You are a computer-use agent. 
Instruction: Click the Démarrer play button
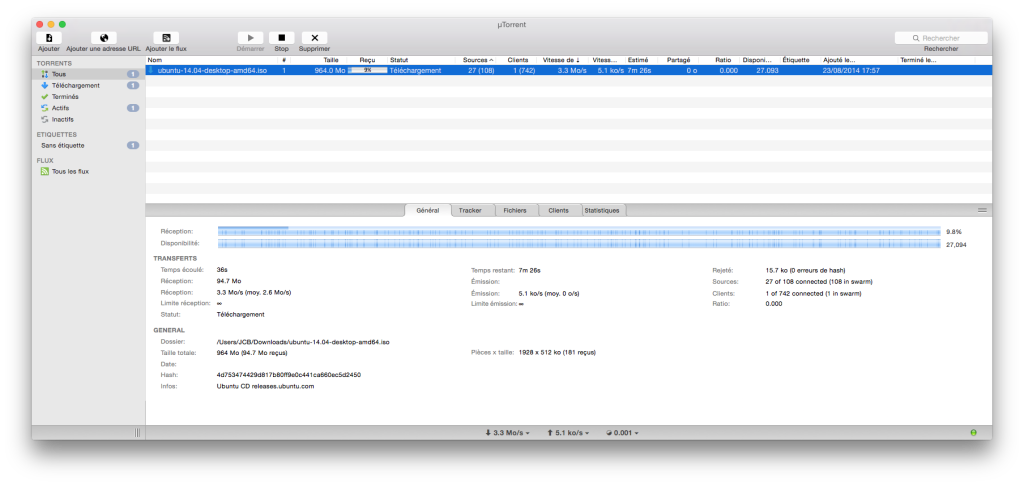[250, 38]
